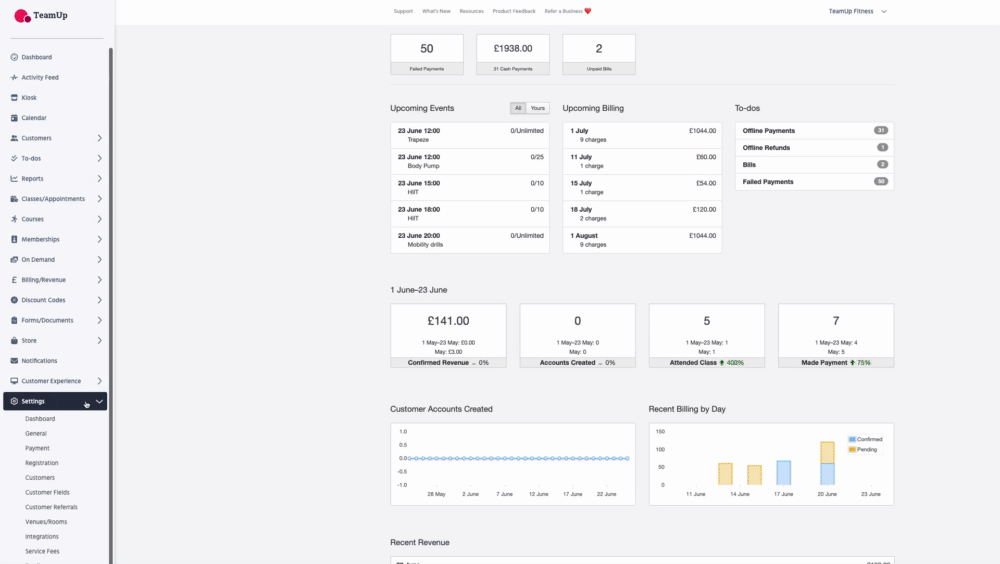Switch Upcoming Events filter to Yours
This screenshot has width=1000, height=564.
538,108
